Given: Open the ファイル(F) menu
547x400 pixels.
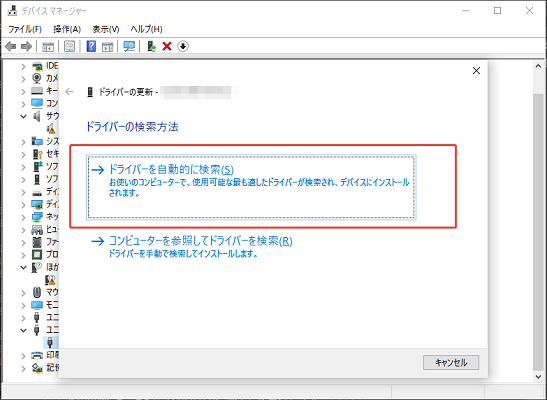Looking at the screenshot, I should click(x=25, y=29).
